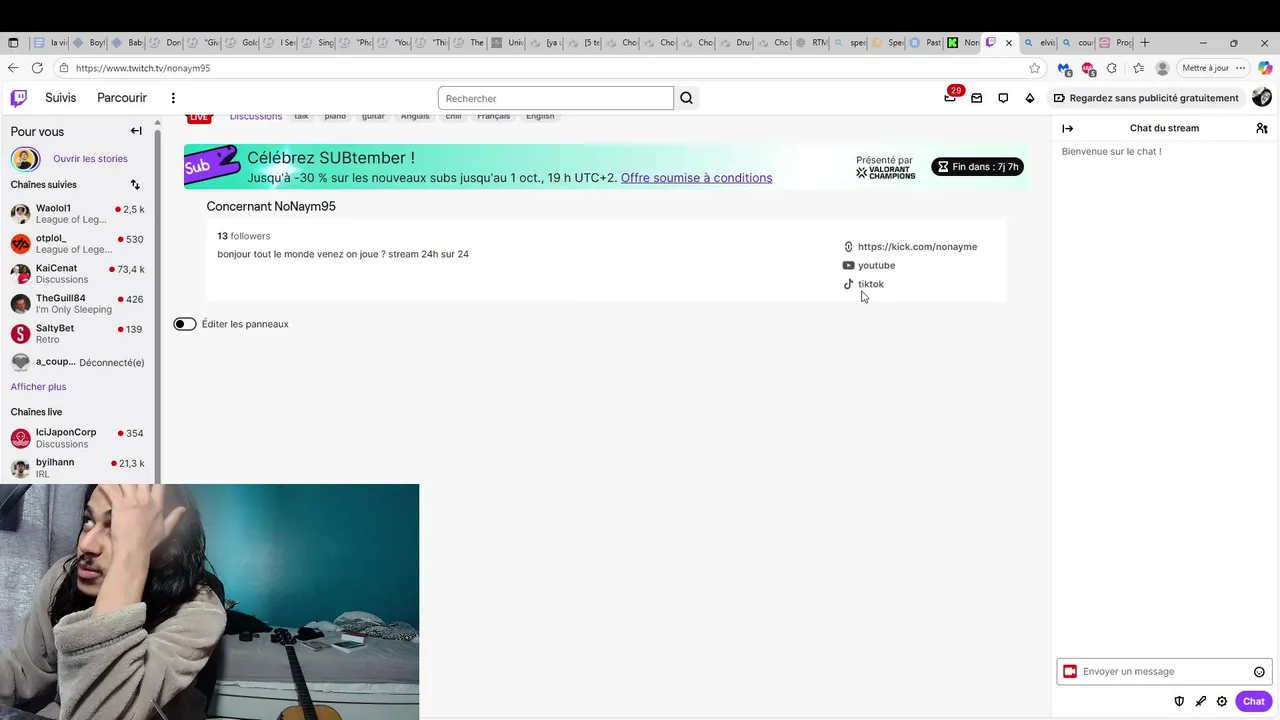Click the search magnifier button

(686, 98)
